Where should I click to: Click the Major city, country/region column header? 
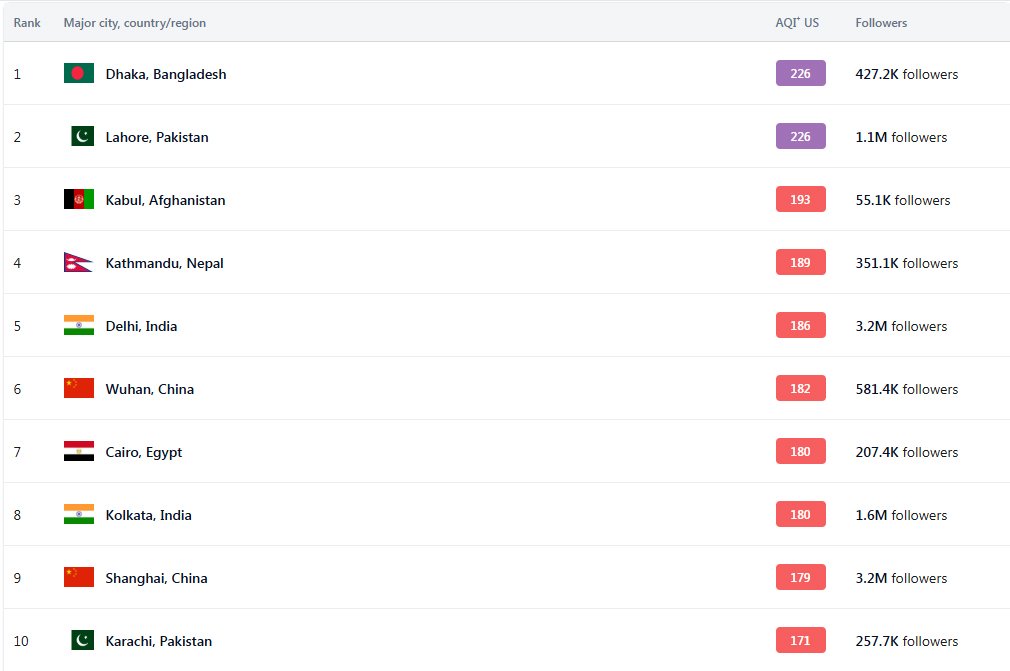click(x=134, y=23)
